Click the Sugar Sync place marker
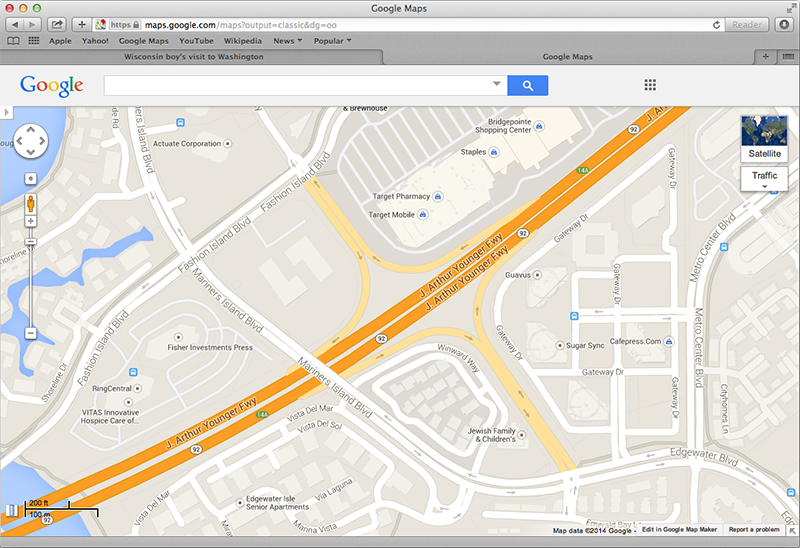The width and height of the screenshot is (800, 548). coord(559,345)
